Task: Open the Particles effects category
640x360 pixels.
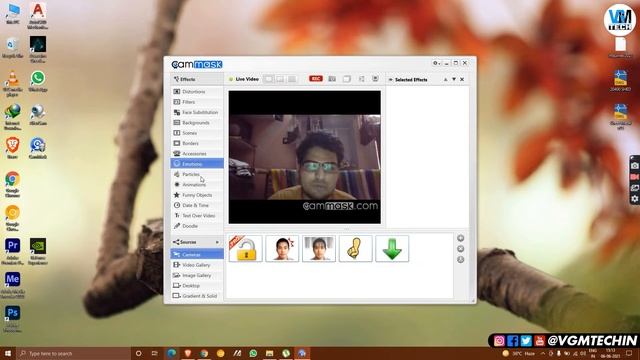Action: pos(197,174)
